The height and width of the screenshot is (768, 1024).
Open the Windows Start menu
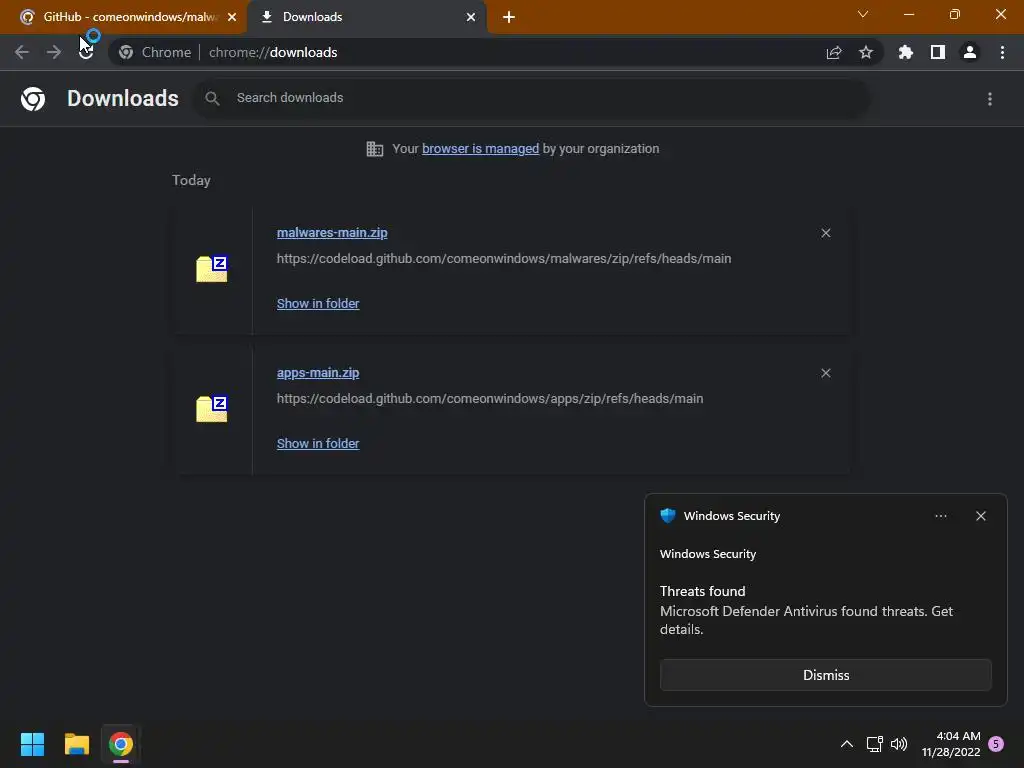(x=32, y=744)
